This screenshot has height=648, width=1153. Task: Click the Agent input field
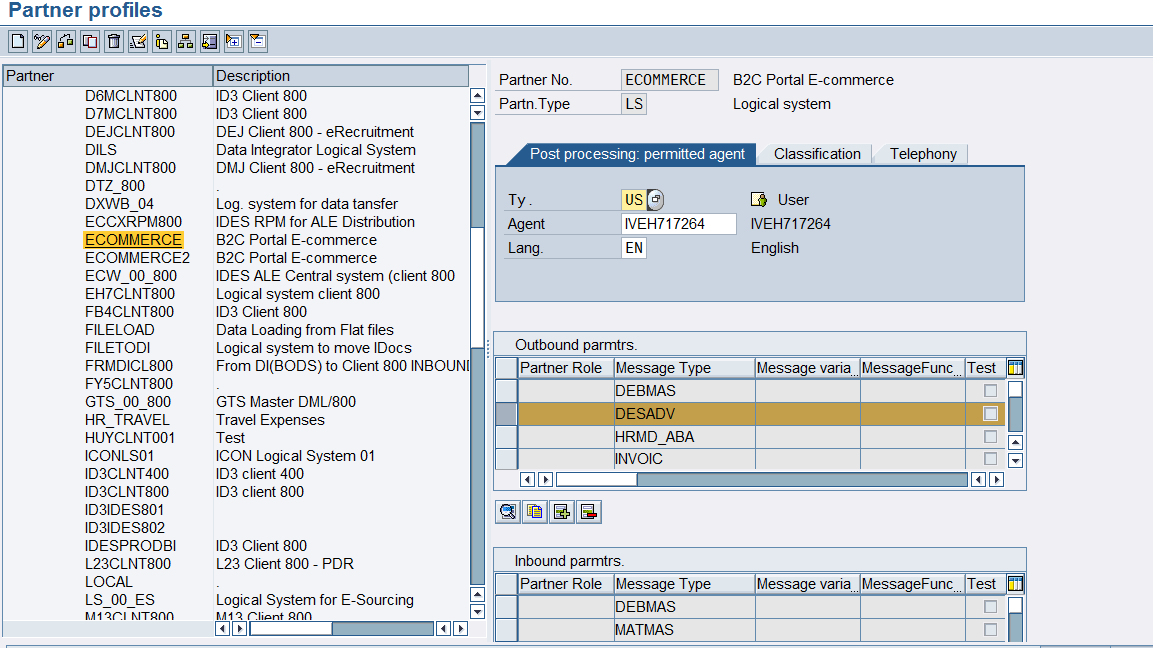(x=678, y=224)
